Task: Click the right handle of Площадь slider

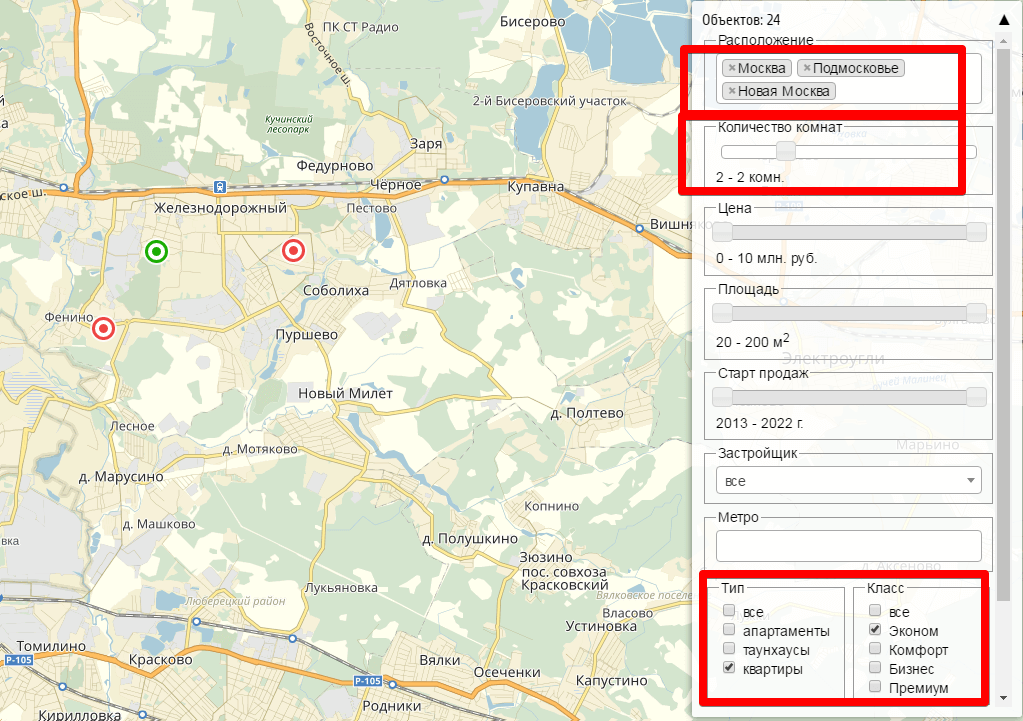Action: [x=976, y=313]
